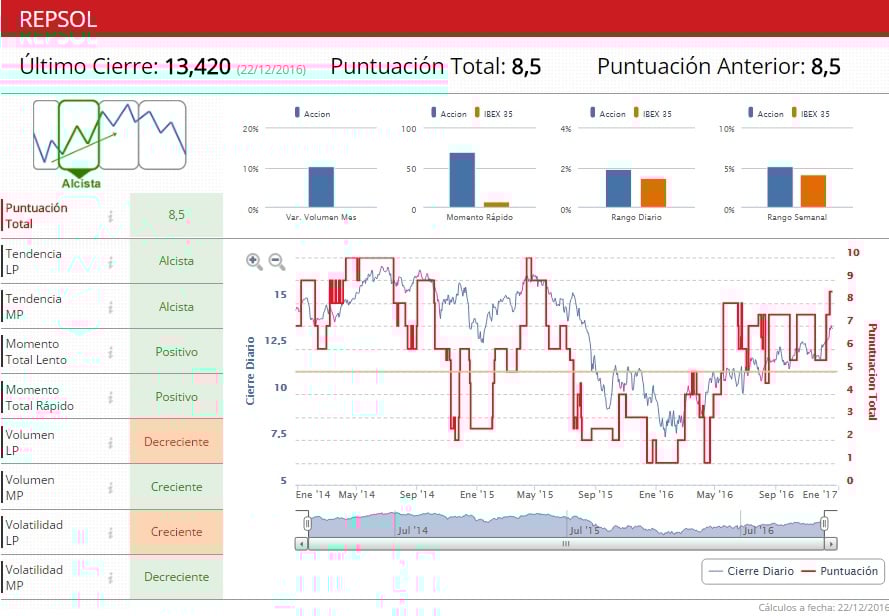Click the zoom out magnifier icon

(277, 261)
